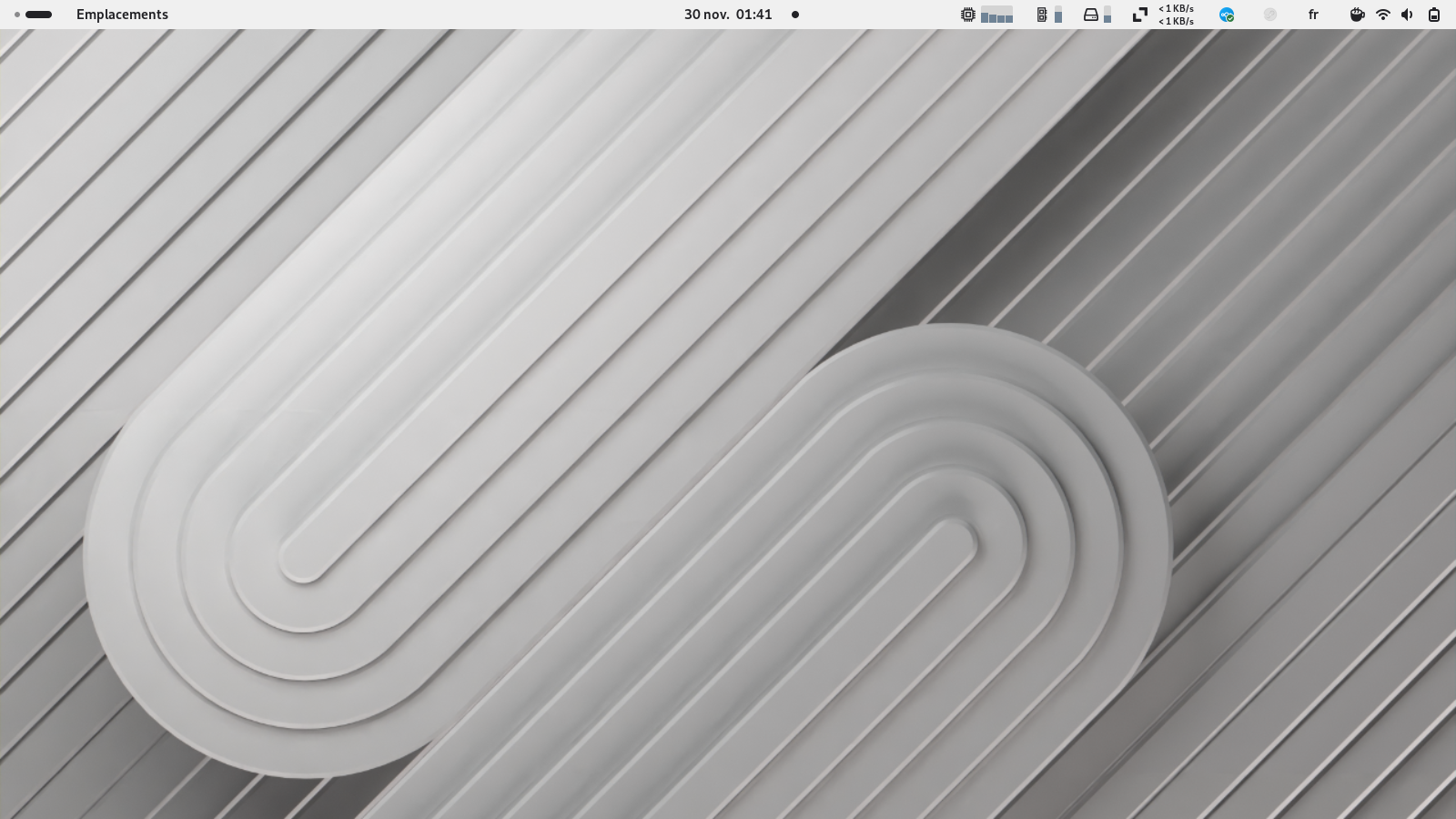This screenshot has width=1456, height=819.
Task: Open the Emplacements menu
Action: pos(122,15)
